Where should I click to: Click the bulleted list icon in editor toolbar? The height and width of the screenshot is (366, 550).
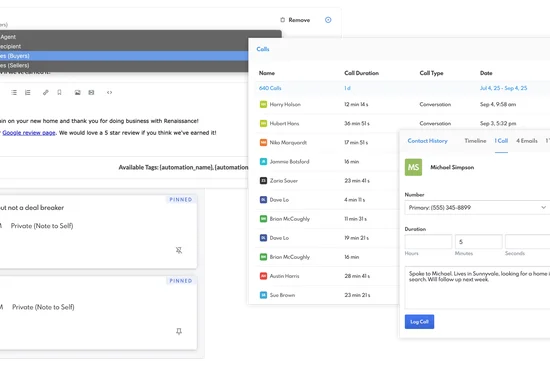pos(14,93)
